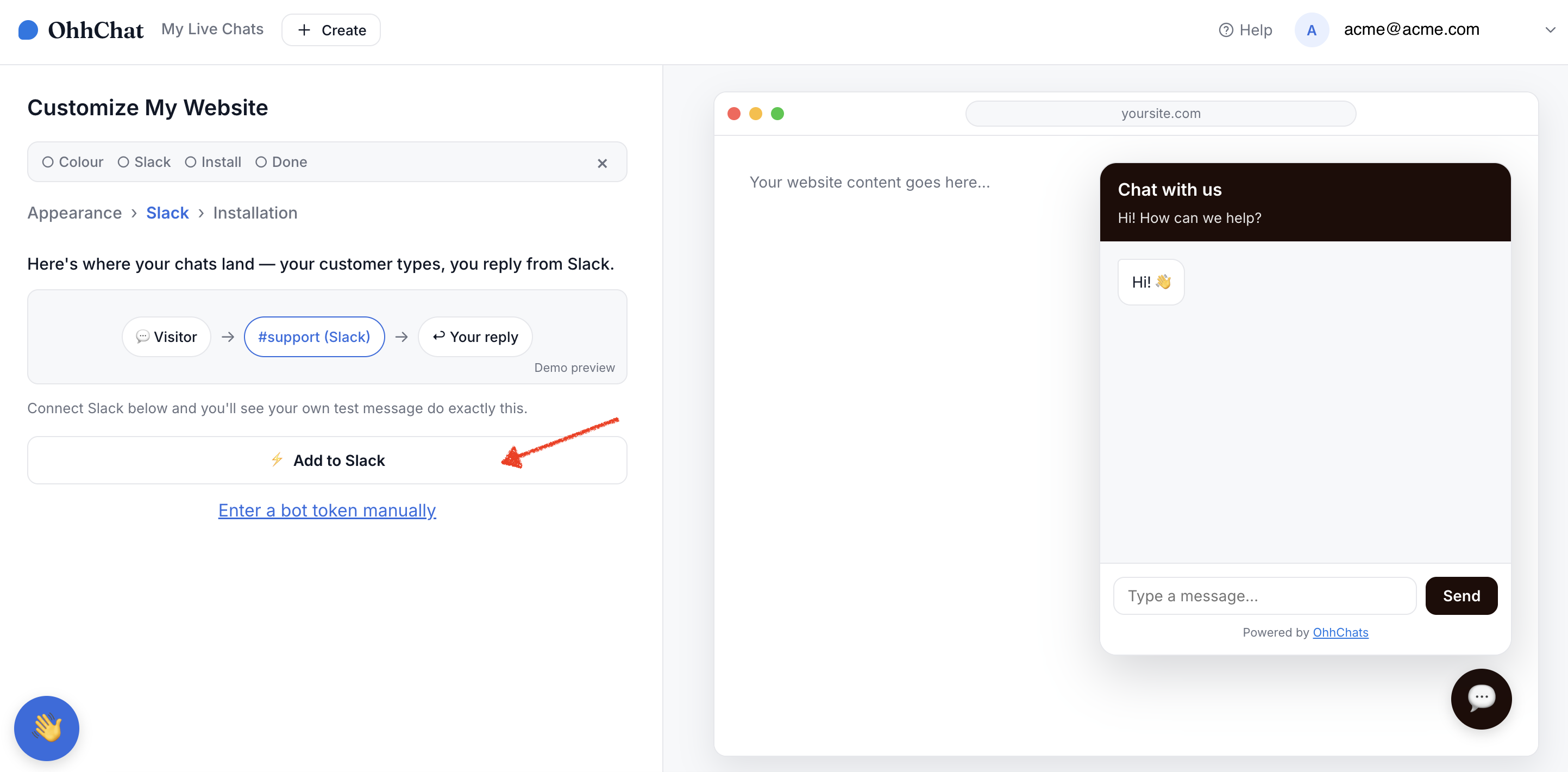
Task: Open Enter a bot token manually link
Action: [327, 510]
